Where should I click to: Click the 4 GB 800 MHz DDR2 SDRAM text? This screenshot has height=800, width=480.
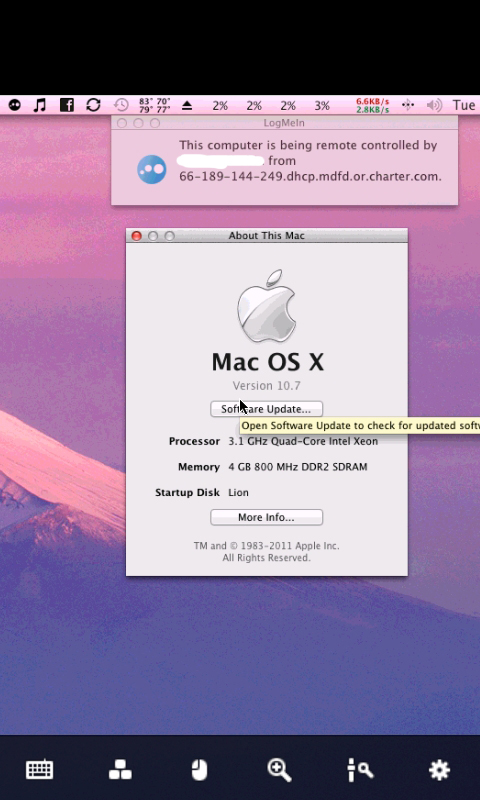(297, 467)
